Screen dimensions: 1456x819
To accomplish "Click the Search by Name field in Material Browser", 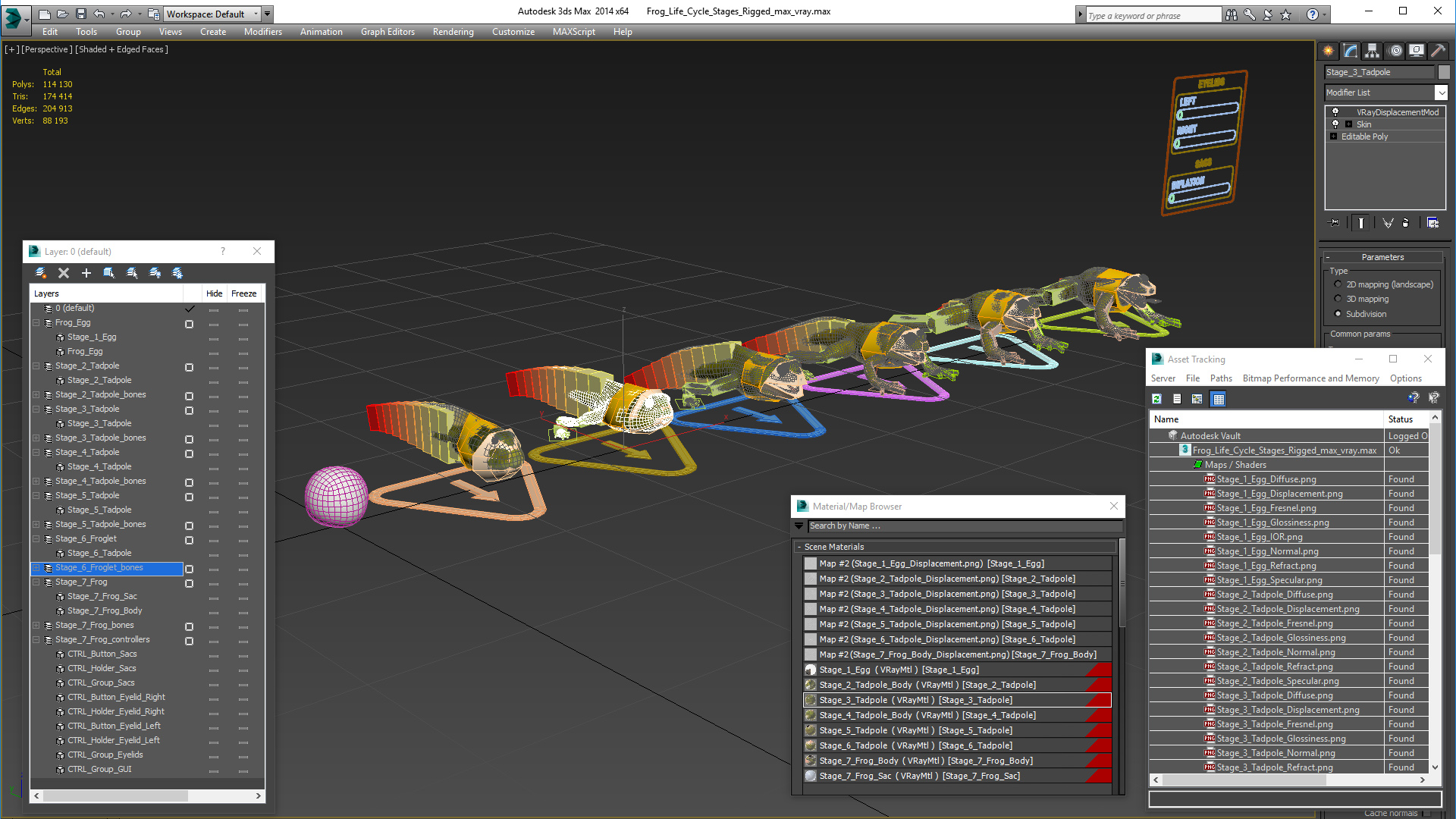I will coord(965,526).
